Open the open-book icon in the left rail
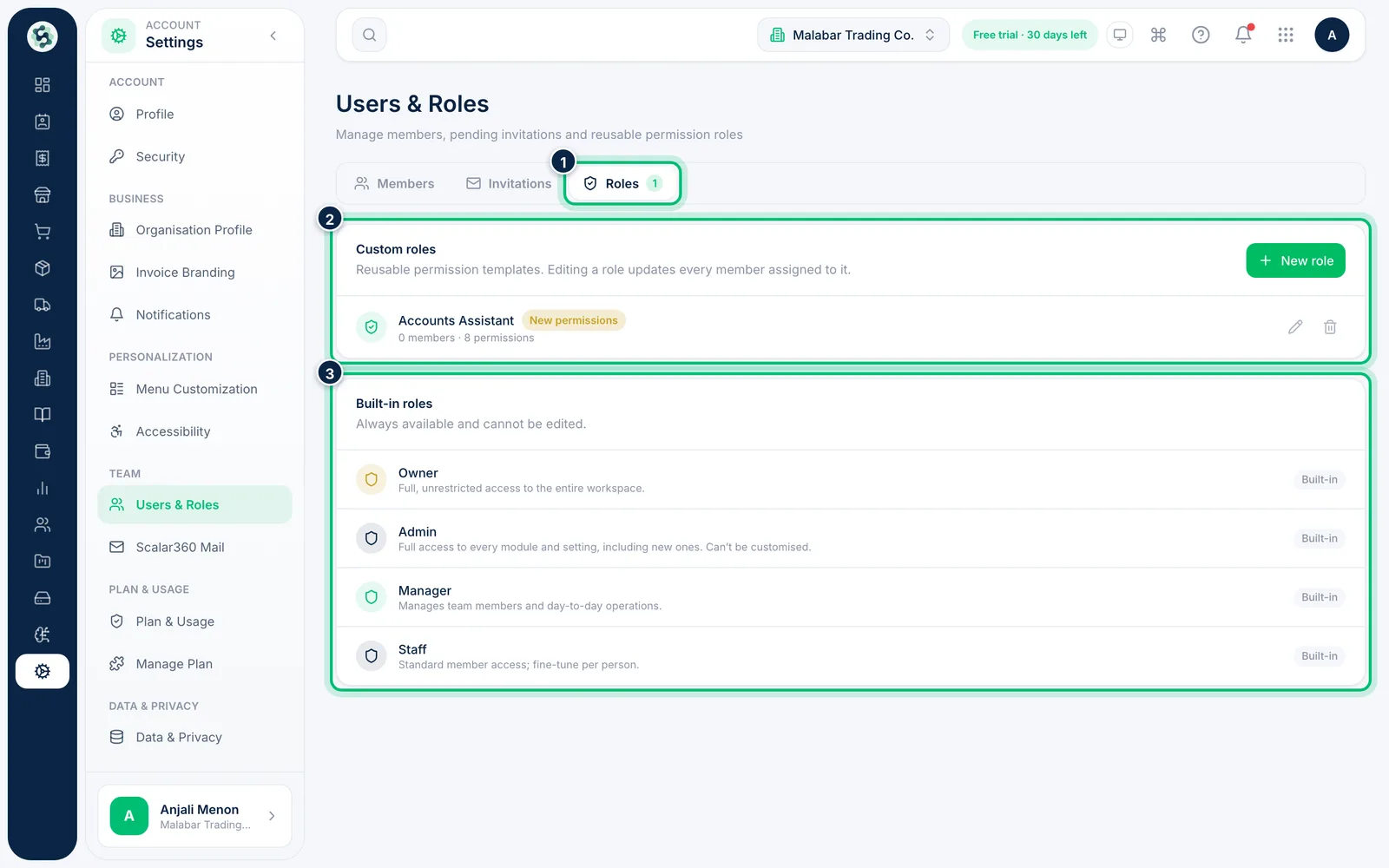Image resolution: width=1389 pixels, height=868 pixels. click(43, 415)
